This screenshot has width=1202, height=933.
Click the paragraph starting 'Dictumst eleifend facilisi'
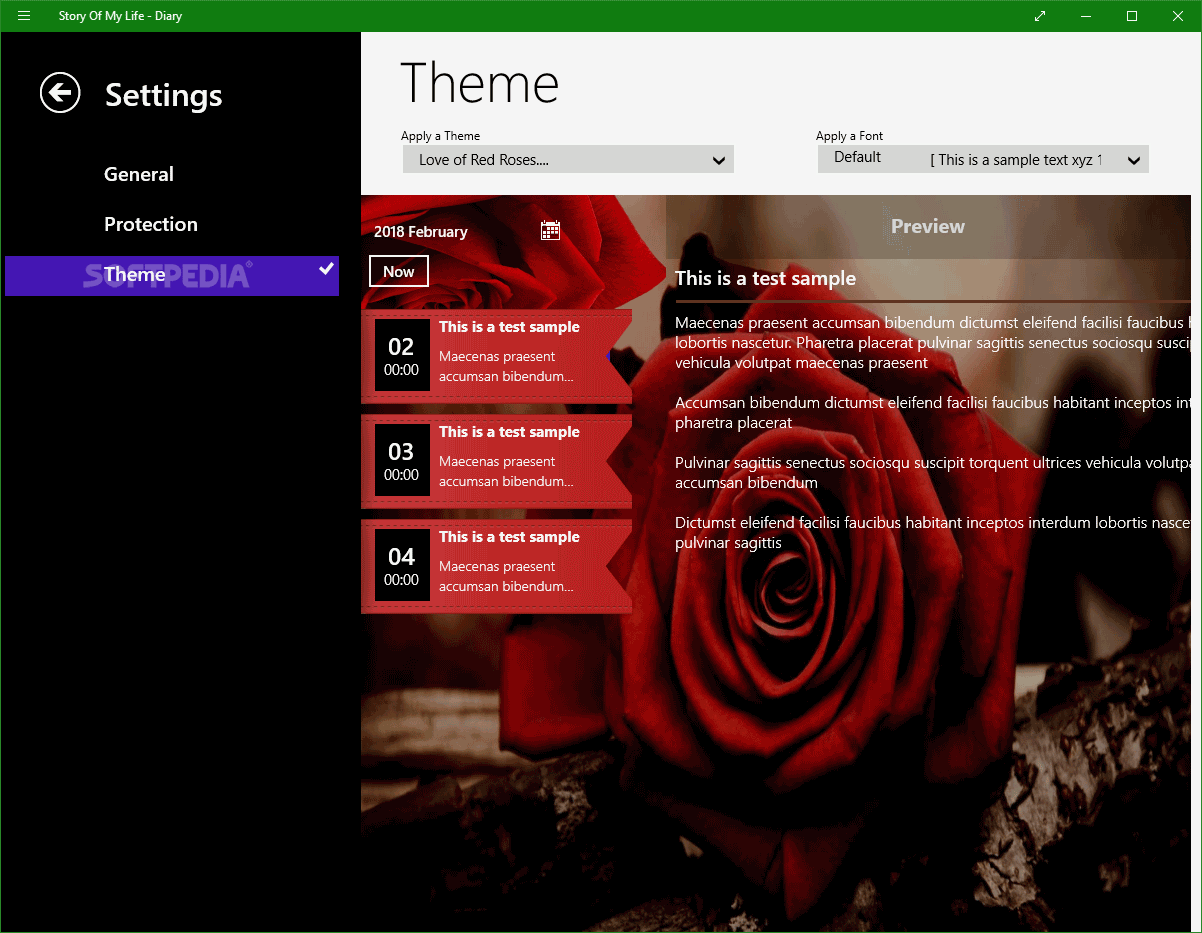point(933,532)
